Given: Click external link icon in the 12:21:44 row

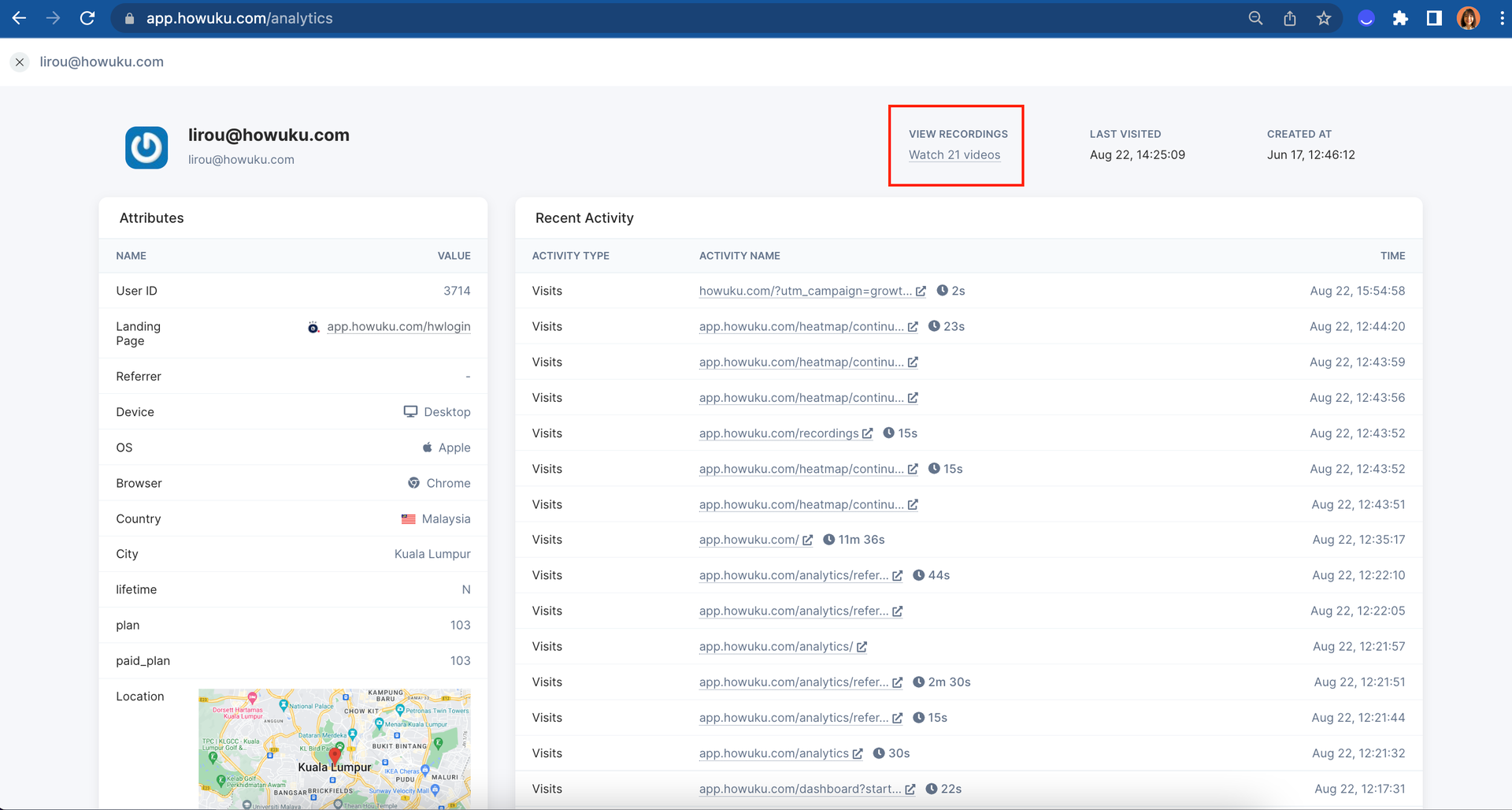Looking at the screenshot, I should [897, 718].
